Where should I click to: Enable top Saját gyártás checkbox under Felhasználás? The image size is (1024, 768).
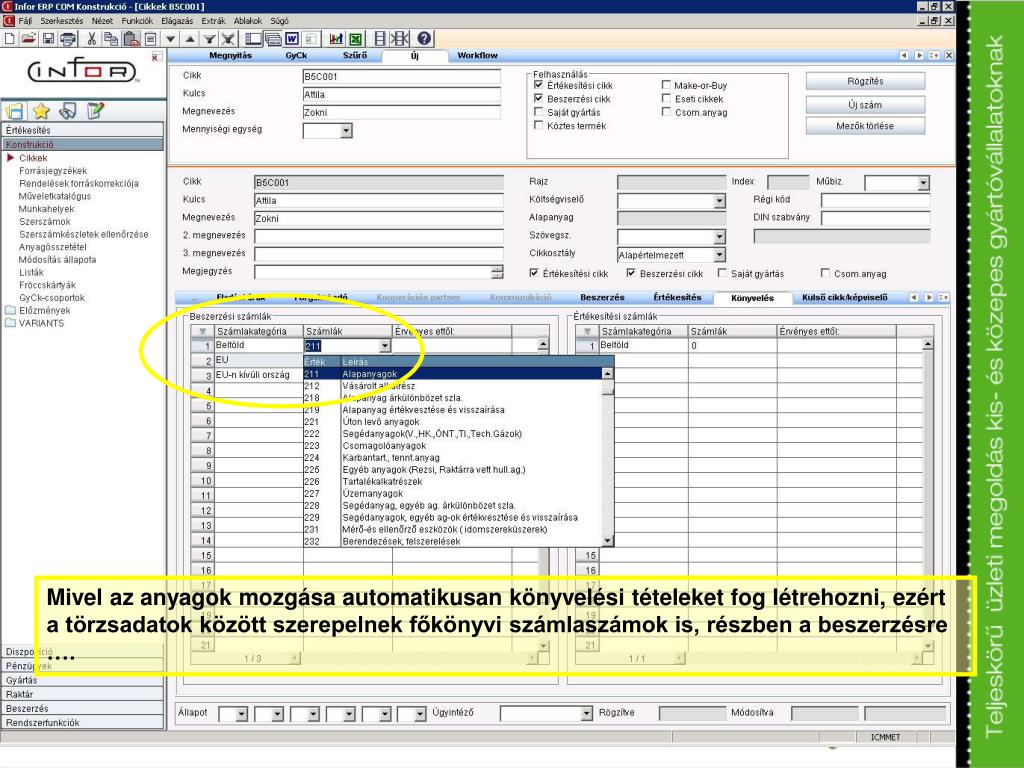click(x=538, y=112)
